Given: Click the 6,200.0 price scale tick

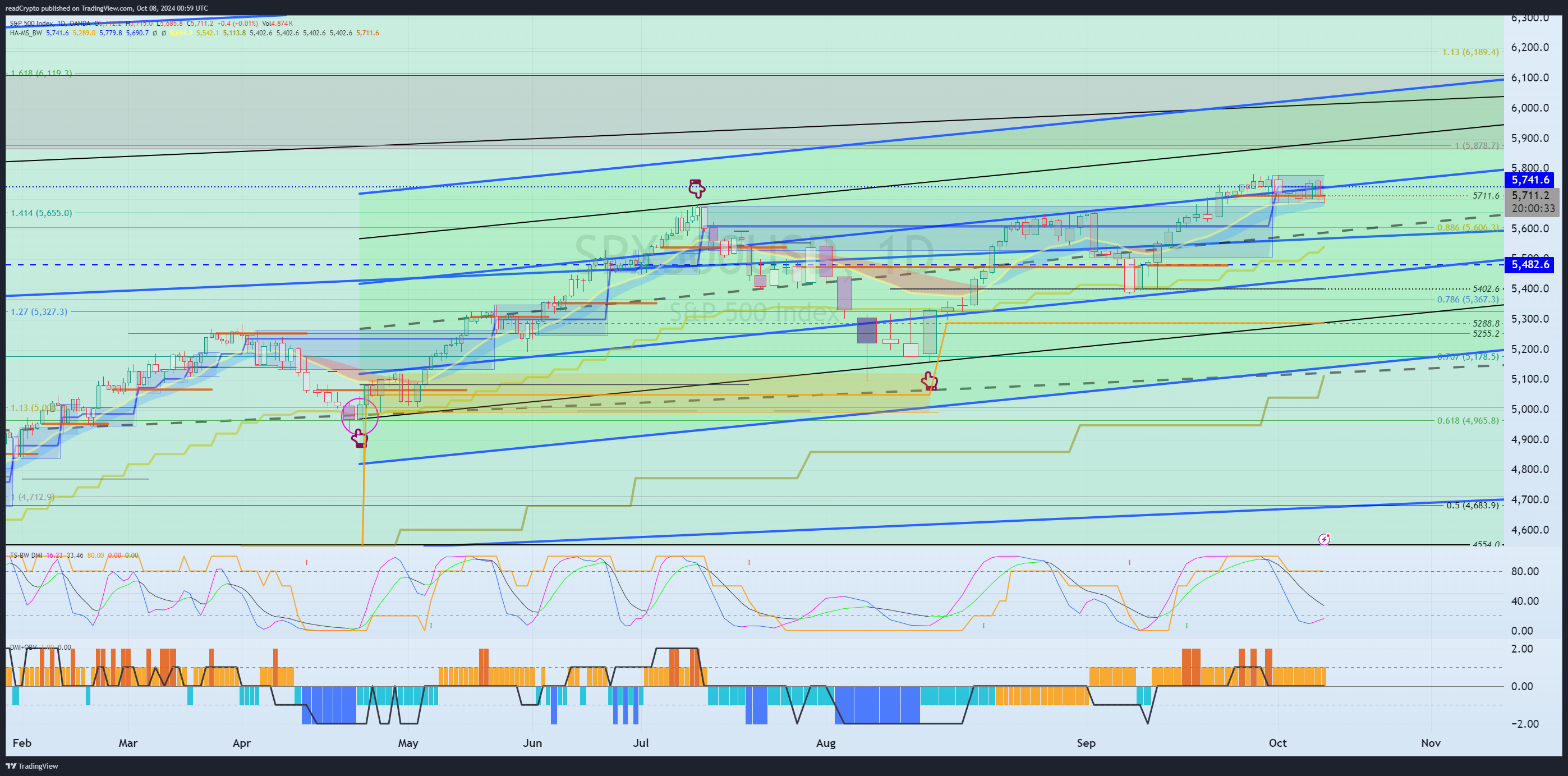Looking at the screenshot, I should point(1530,48).
